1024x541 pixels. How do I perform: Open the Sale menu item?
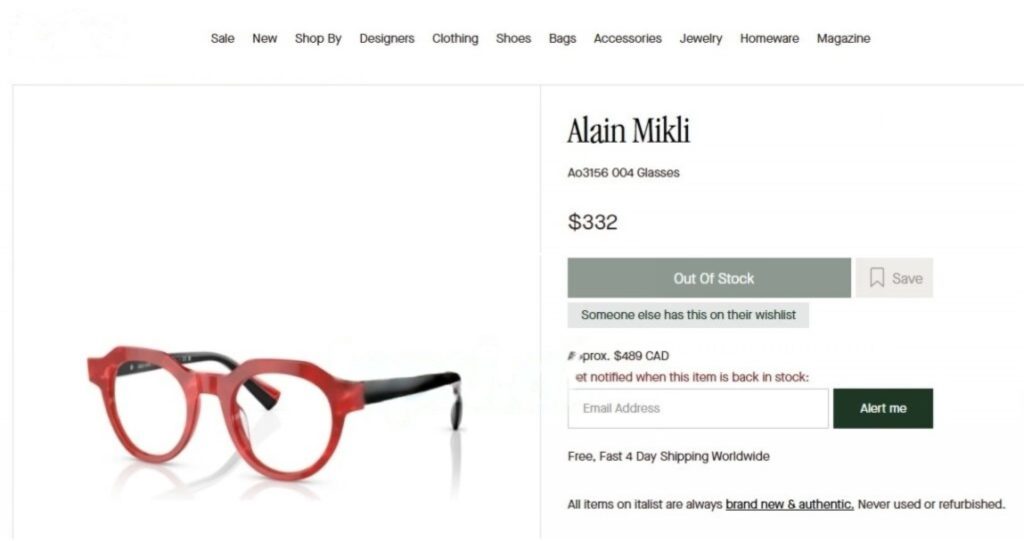click(x=222, y=39)
